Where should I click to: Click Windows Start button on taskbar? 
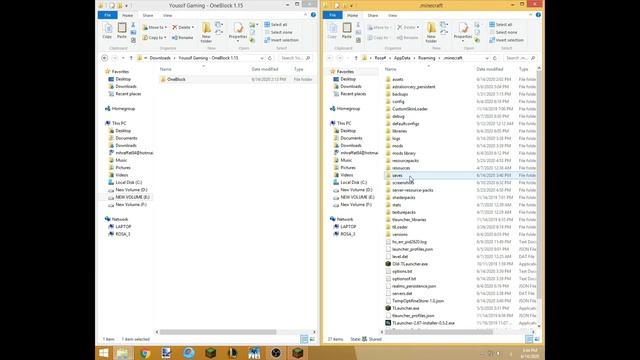click(104, 353)
